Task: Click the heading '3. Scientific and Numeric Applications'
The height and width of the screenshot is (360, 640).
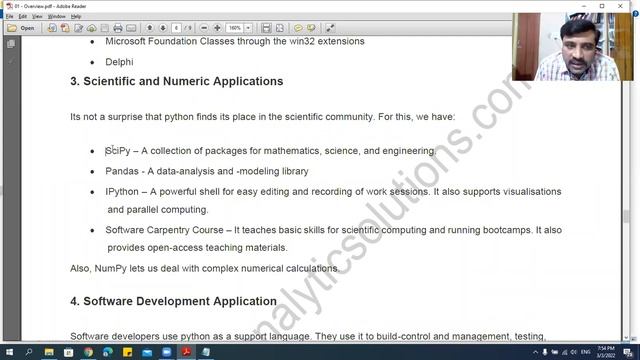Action: 177,81
